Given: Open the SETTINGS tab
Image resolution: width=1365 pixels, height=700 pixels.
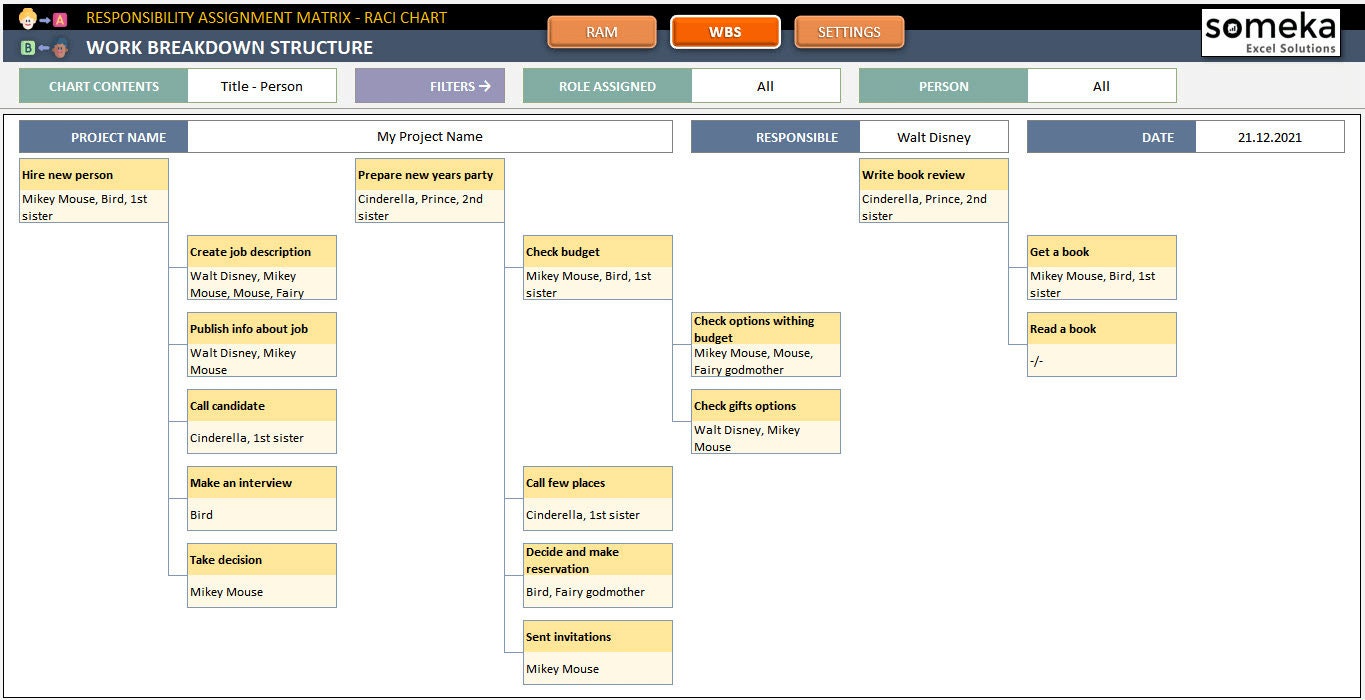Looking at the screenshot, I should (x=849, y=32).
